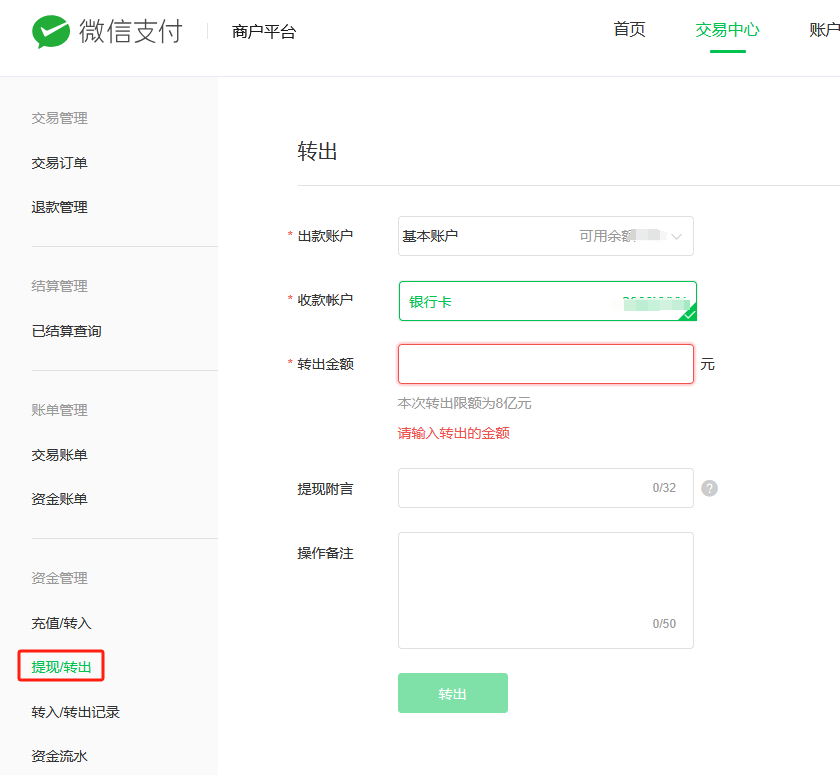View 资金流水 fund flow records
Screen dimensions: 840x775
(63, 755)
